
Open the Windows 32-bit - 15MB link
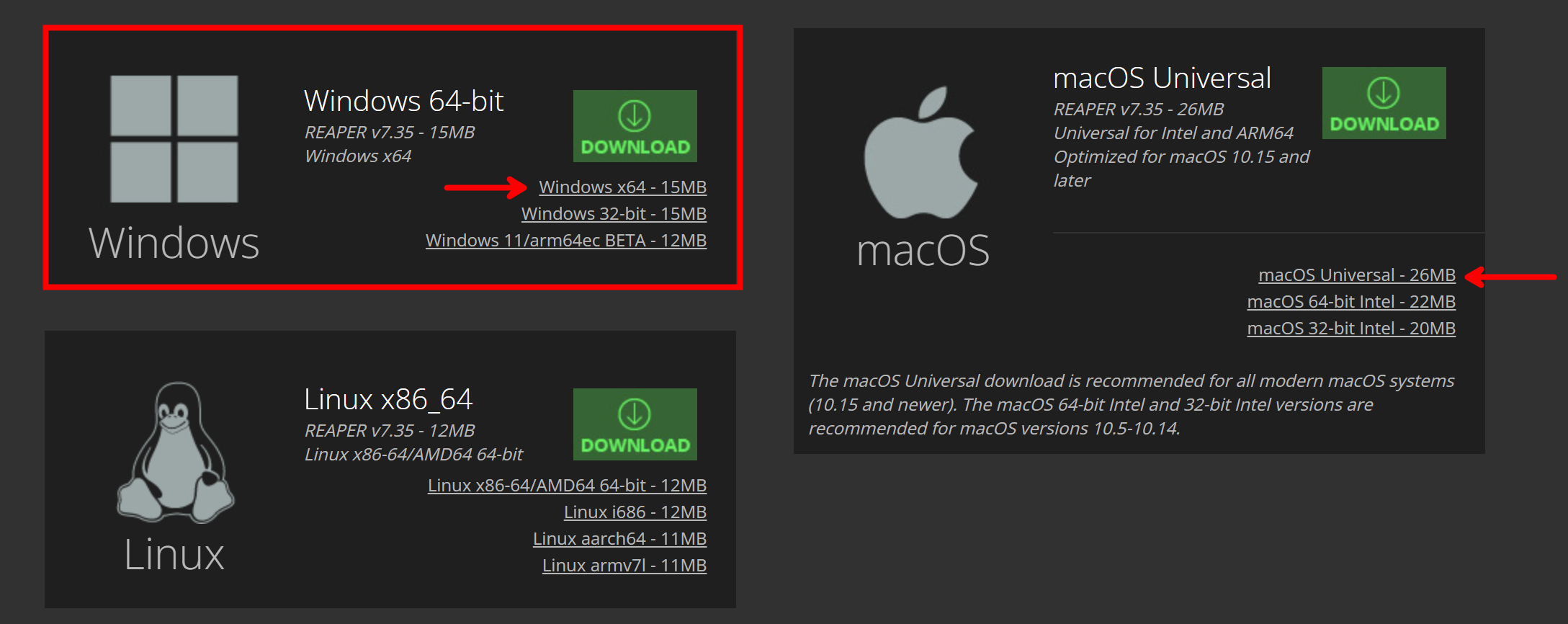[x=614, y=214]
